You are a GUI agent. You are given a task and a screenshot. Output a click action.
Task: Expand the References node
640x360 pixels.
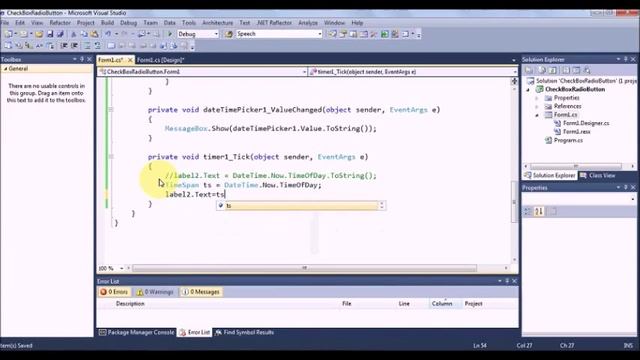point(537,107)
